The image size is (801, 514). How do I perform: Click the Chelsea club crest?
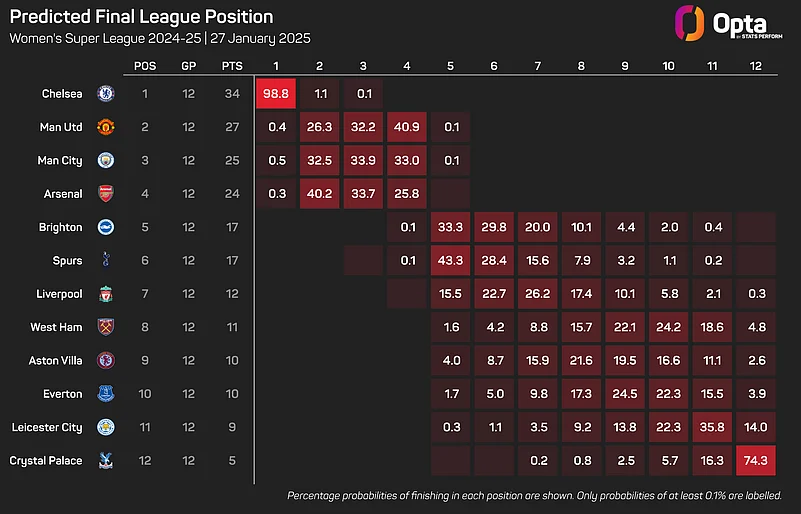click(x=105, y=94)
